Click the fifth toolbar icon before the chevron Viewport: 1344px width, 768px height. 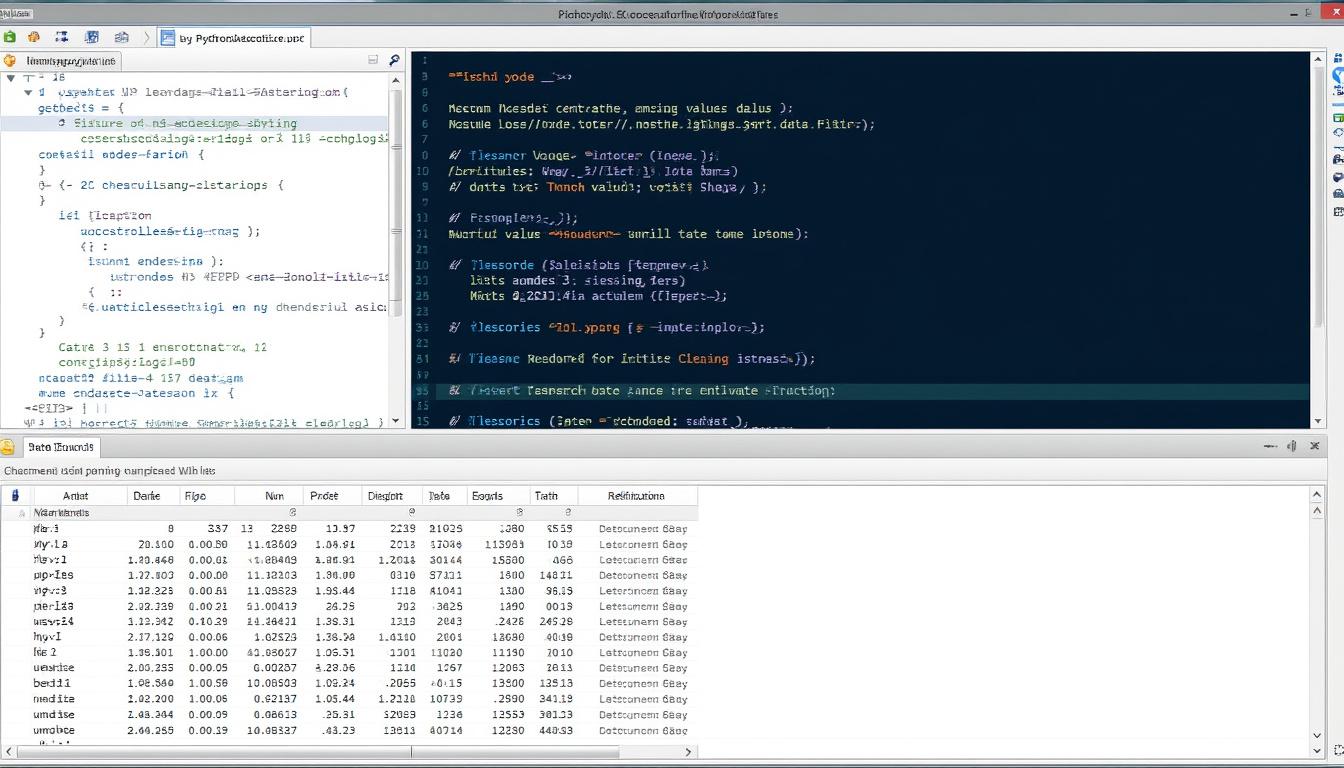coord(120,37)
